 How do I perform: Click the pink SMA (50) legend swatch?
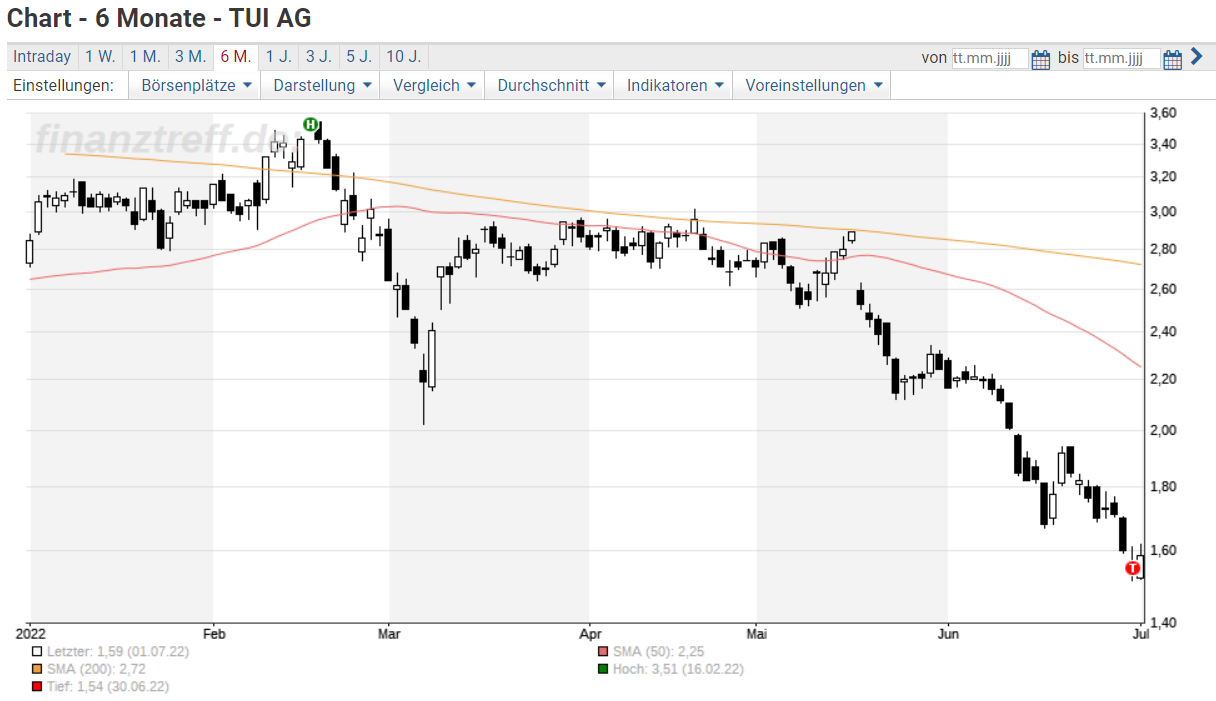coord(602,651)
